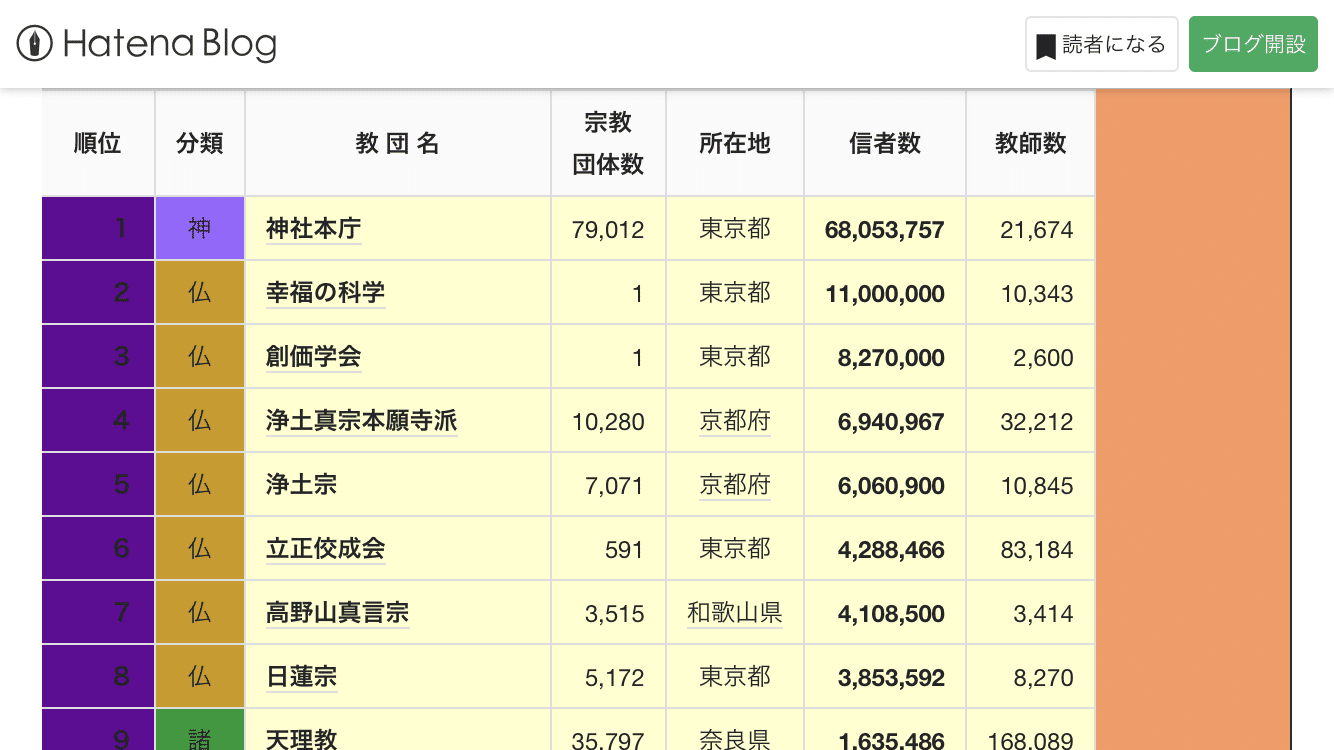
Task: Open the 日蓮宗 link
Action: (x=301, y=677)
